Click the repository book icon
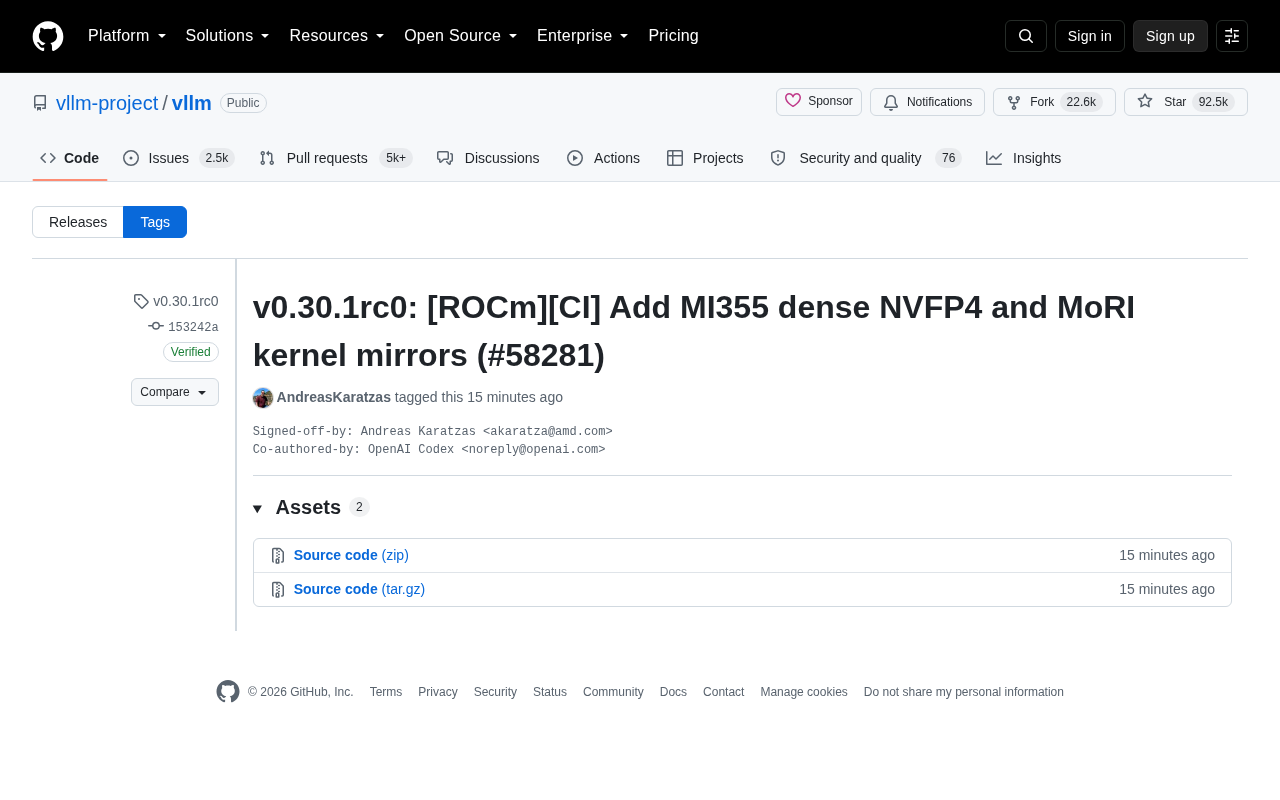 [x=40, y=103]
